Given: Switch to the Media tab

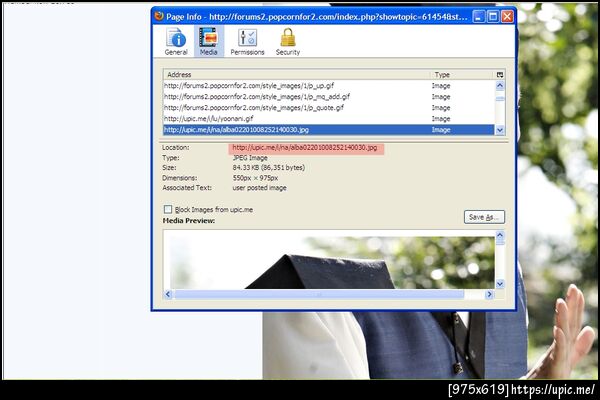Looking at the screenshot, I should click(x=209, y=42).
